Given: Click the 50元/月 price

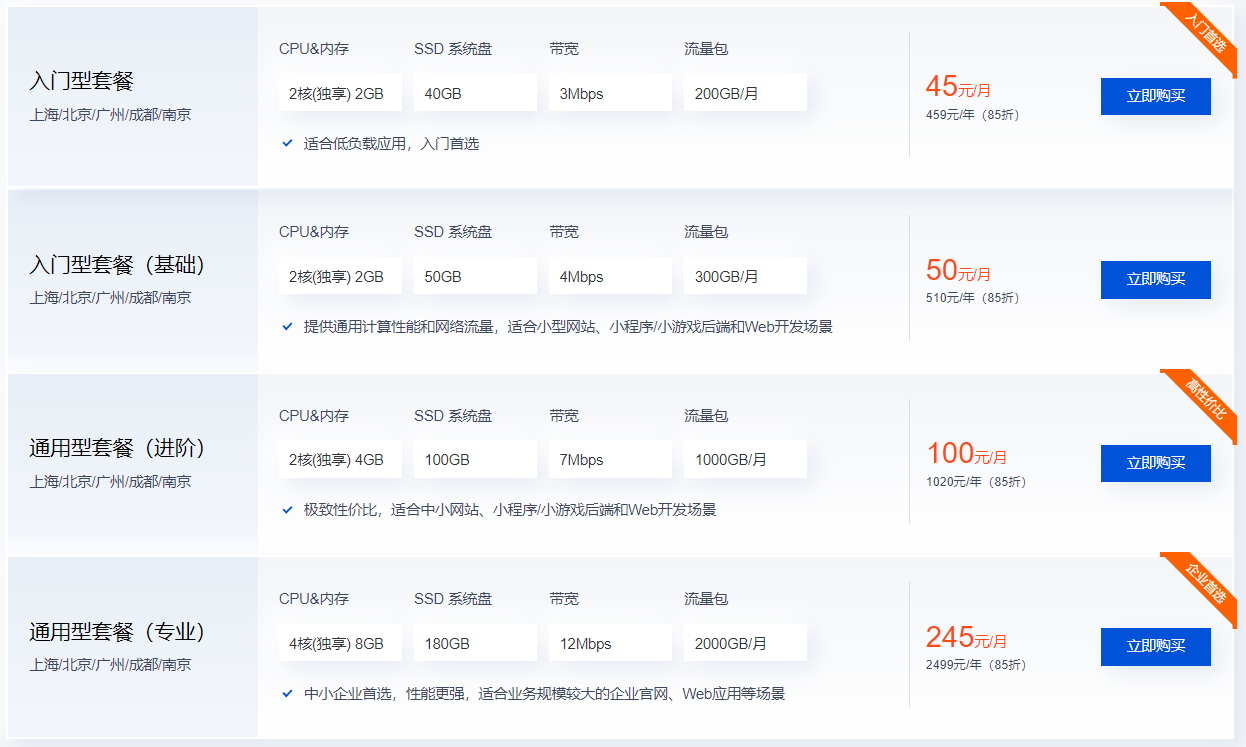Looking at the screenshot, I should [958, 270].
